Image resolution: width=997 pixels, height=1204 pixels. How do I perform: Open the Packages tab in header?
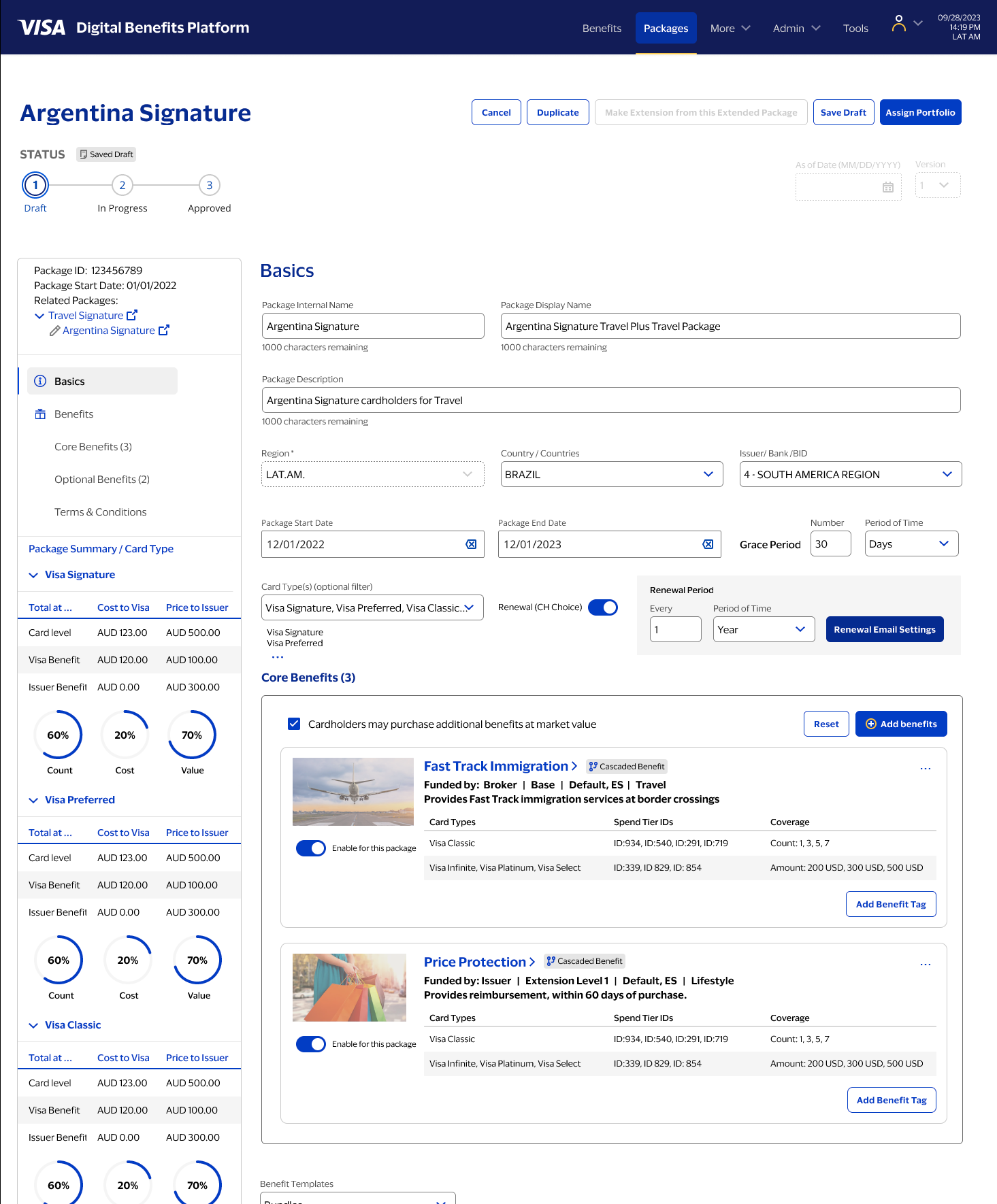(666, 28)
